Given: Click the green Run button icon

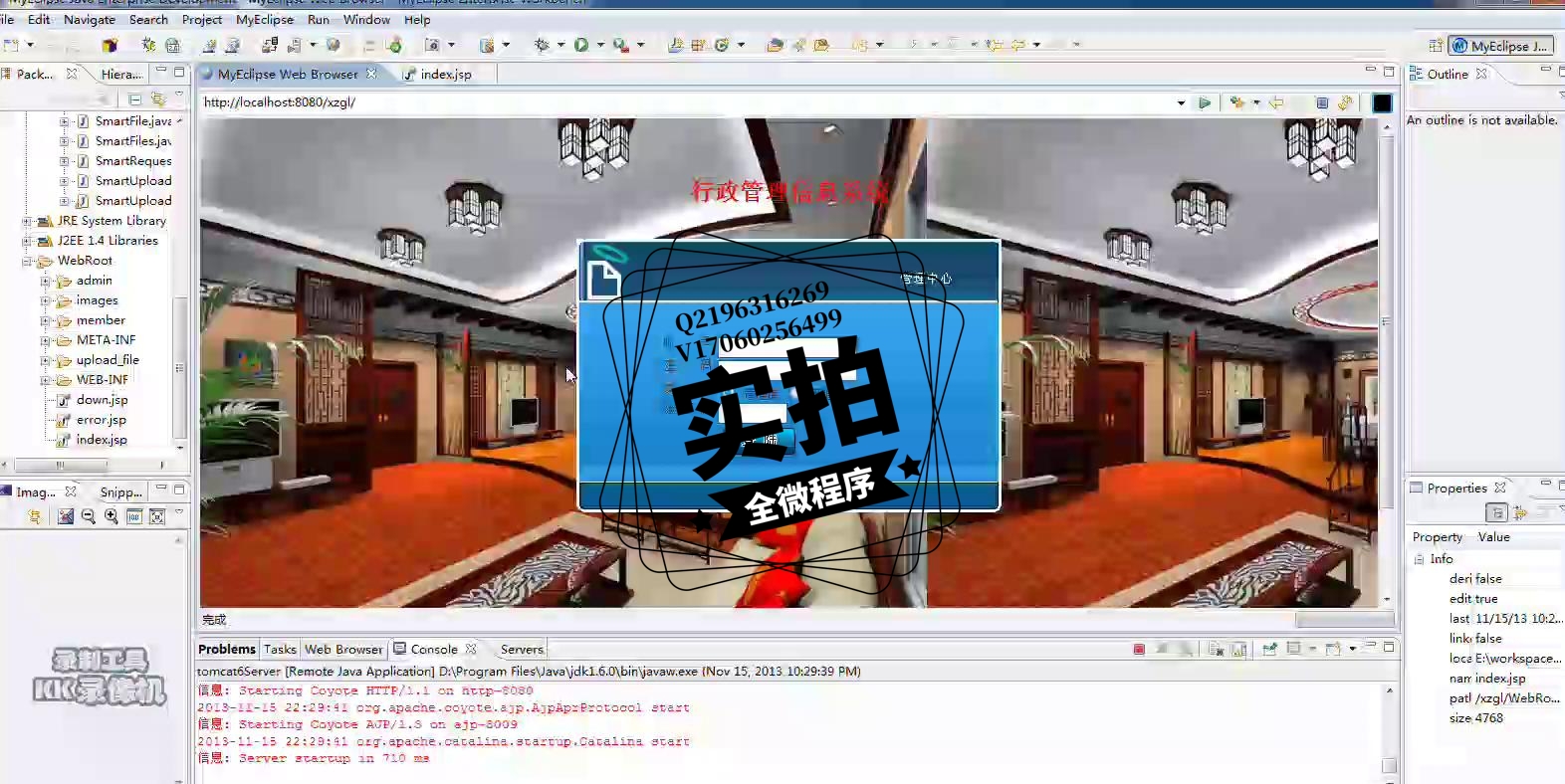Looking at the screenshot, I should pos(581,45).
